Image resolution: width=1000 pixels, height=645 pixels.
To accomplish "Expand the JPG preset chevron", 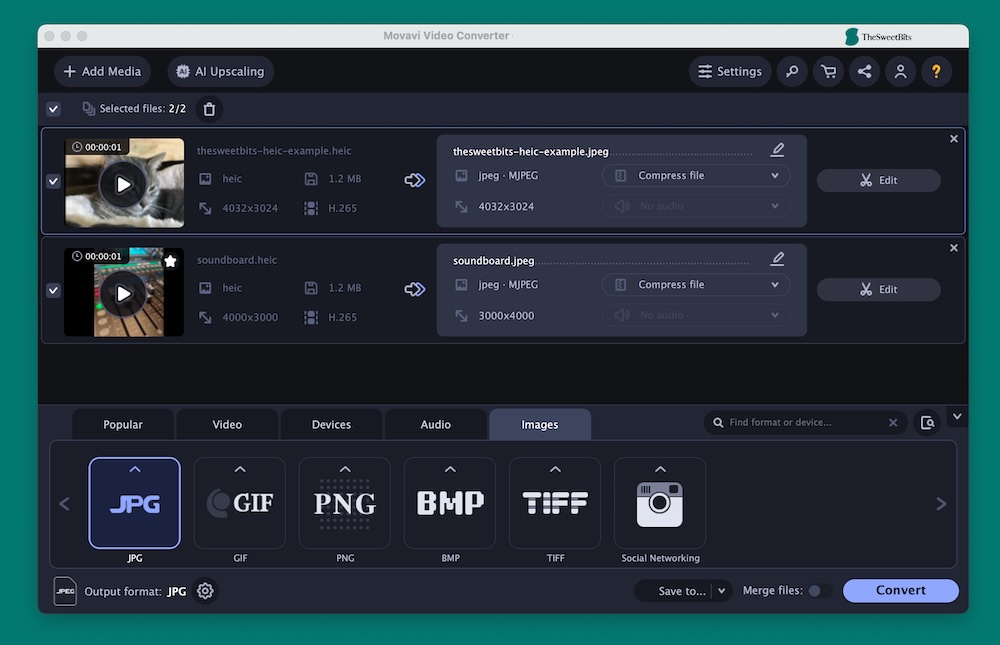I will click(x=135, y=469).
